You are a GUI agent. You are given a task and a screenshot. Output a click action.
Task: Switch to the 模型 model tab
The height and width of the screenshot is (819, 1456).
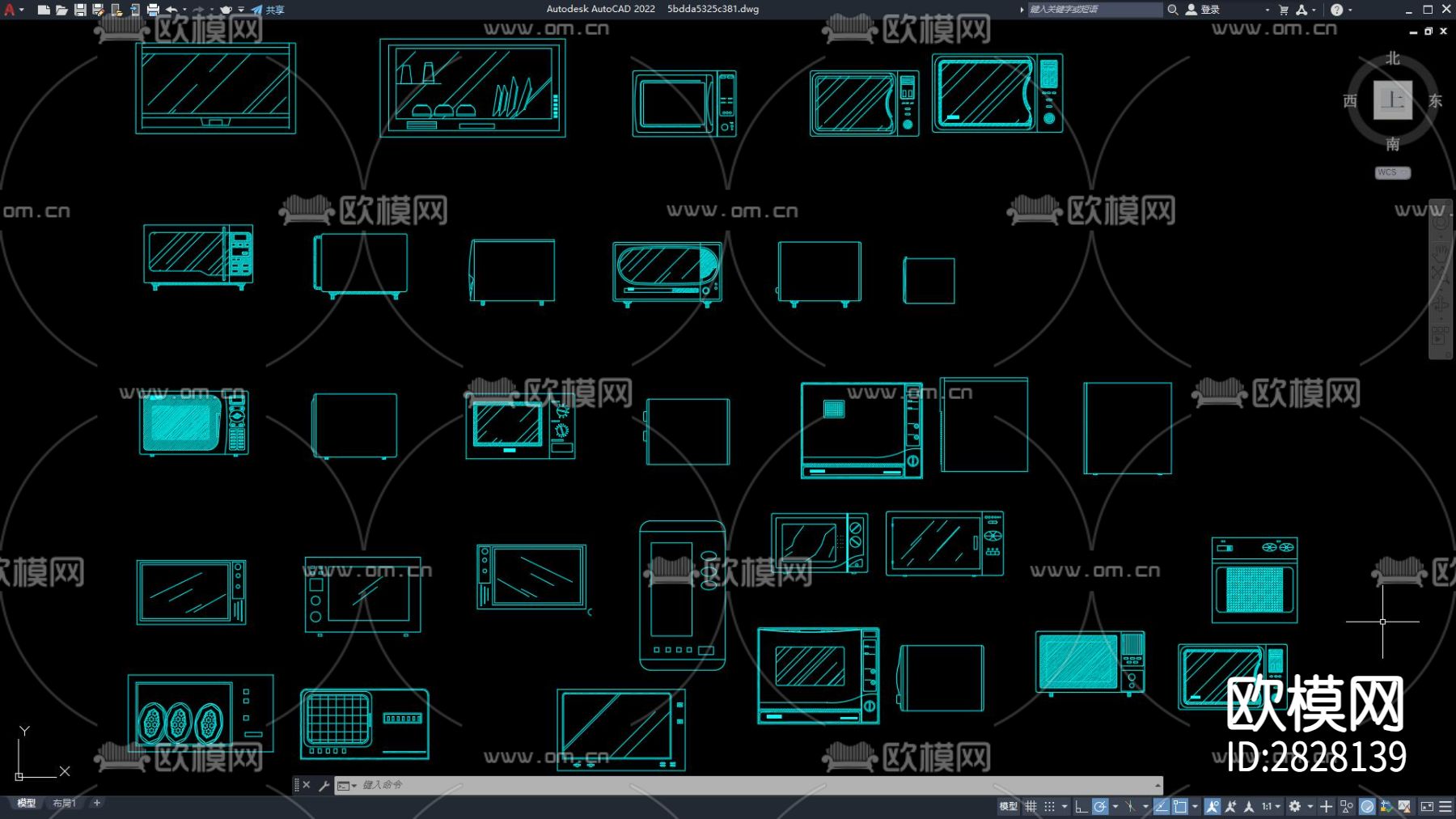27,804
